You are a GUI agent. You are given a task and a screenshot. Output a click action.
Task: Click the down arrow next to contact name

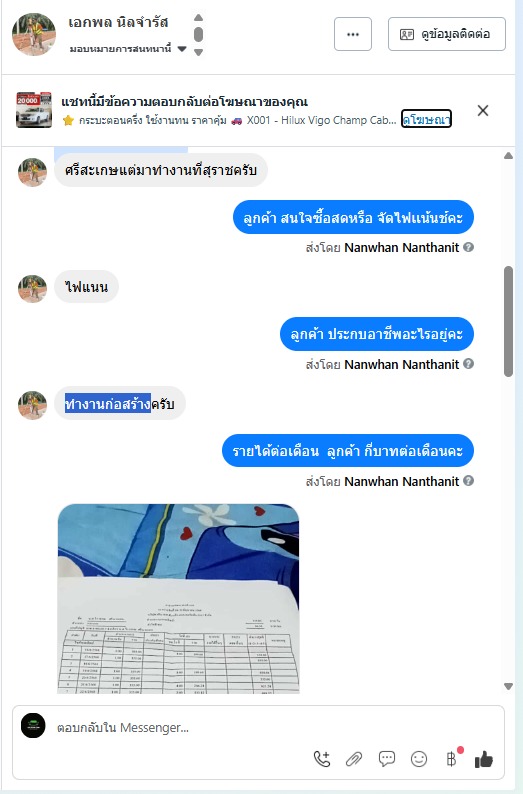point(198,52)
